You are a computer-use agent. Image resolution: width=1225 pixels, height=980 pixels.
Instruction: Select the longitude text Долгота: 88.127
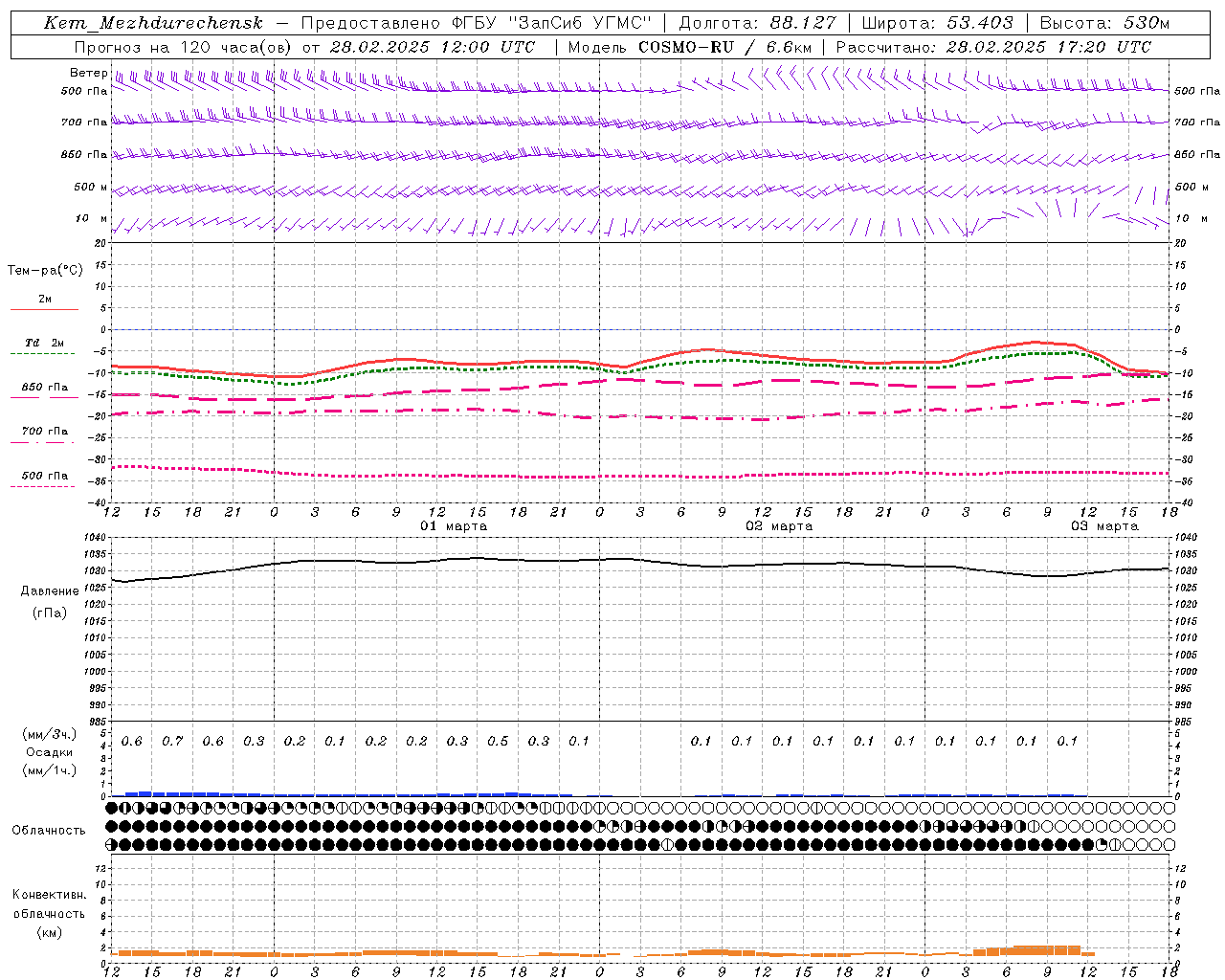pos(757,23)
